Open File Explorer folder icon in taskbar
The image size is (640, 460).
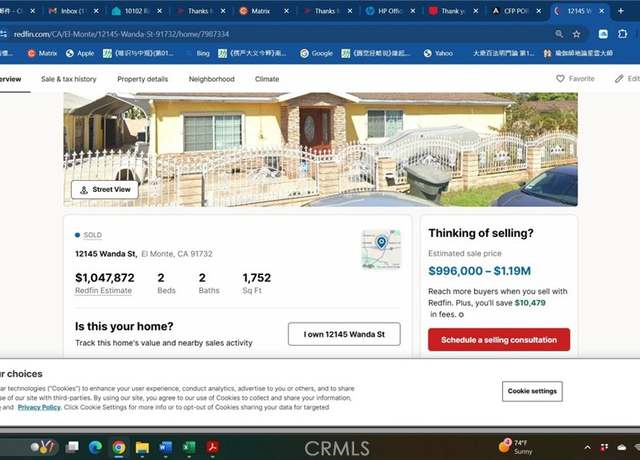tap(142, 447)
